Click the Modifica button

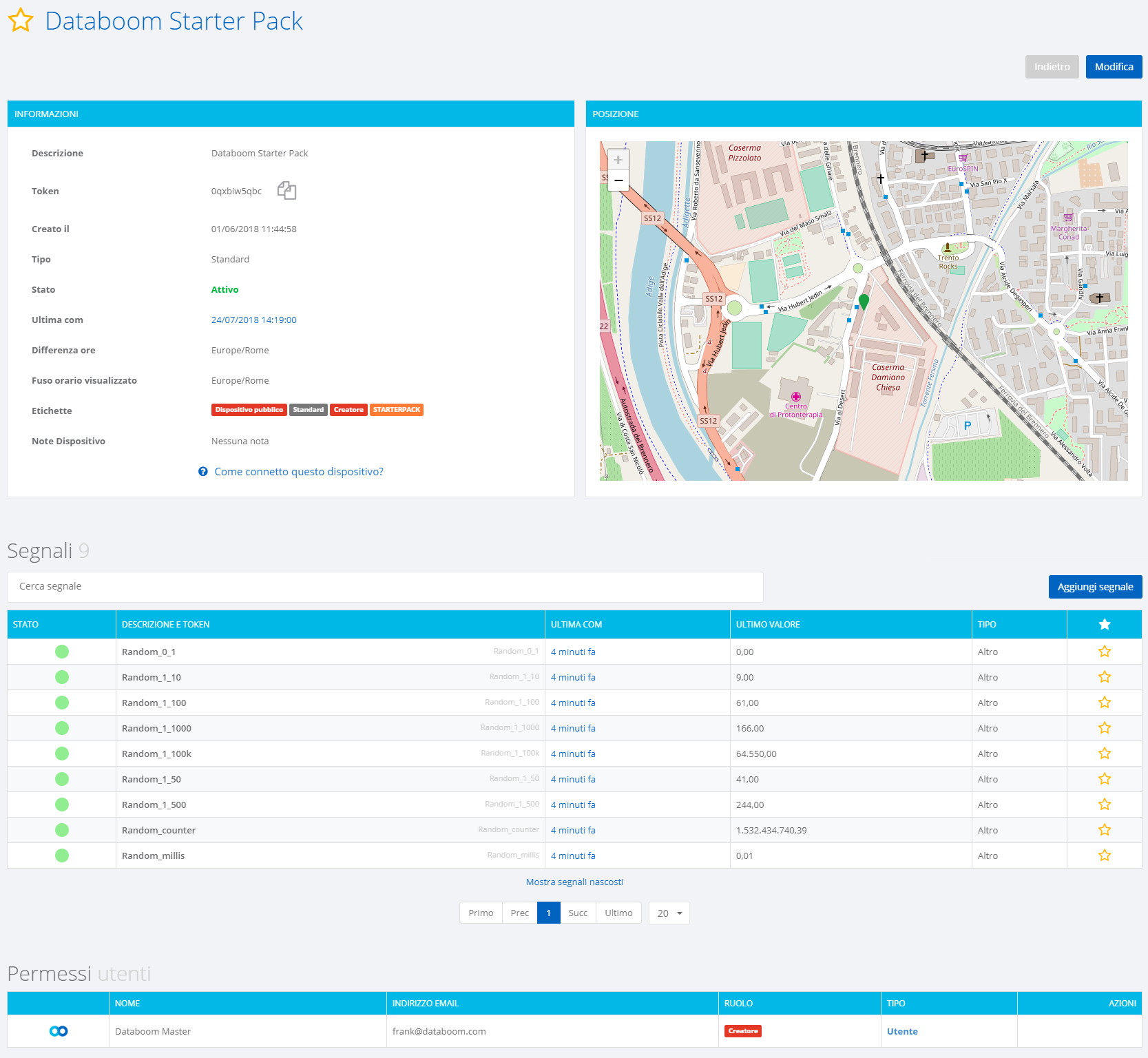click(1114, 67)
